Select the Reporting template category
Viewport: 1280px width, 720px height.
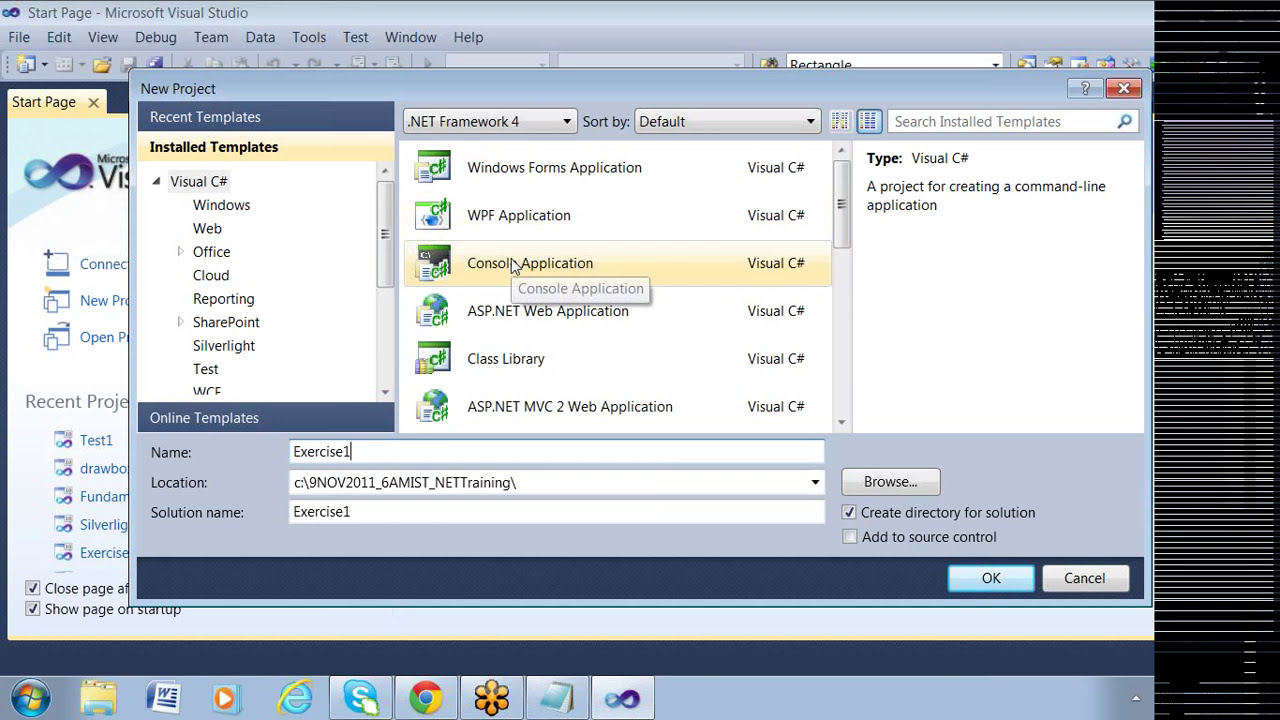224,298
